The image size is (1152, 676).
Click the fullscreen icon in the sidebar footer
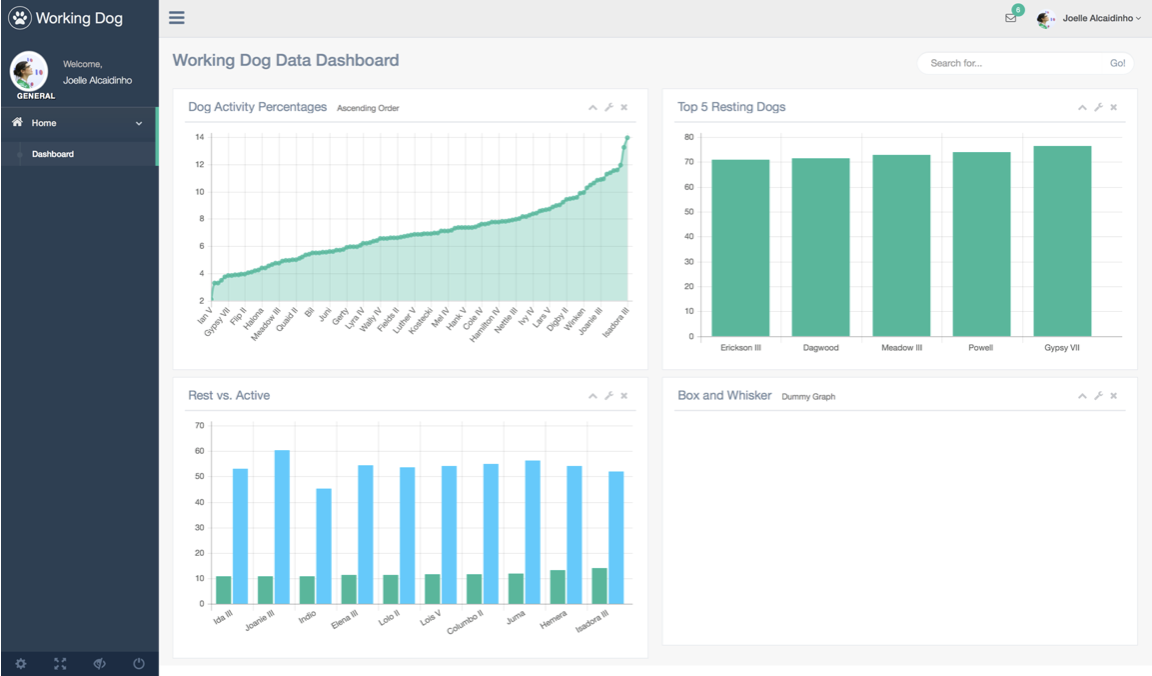pyautogui.click(x=60, y=664)
